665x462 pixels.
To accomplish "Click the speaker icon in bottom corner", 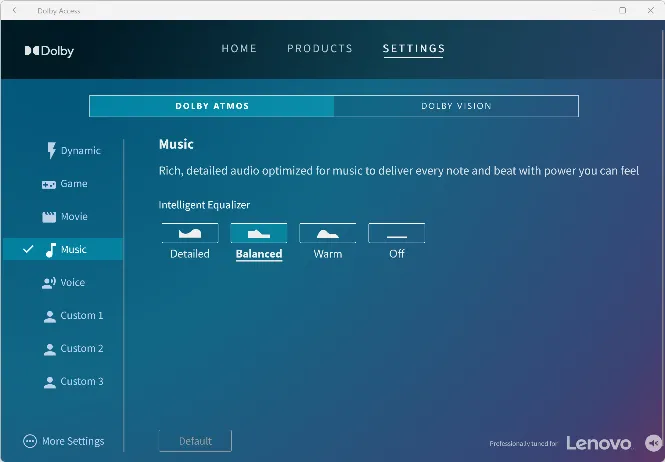I will click(x=652, y=442).
